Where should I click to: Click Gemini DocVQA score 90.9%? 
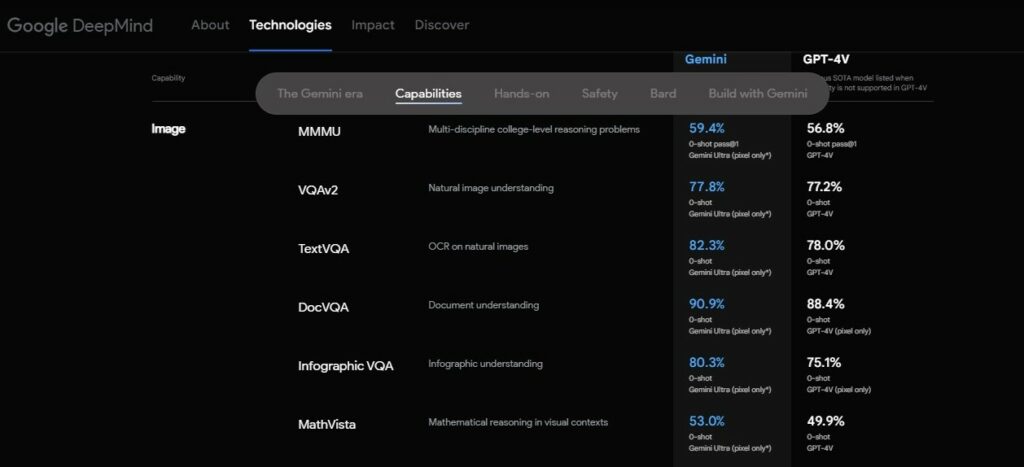coord(707,304)
